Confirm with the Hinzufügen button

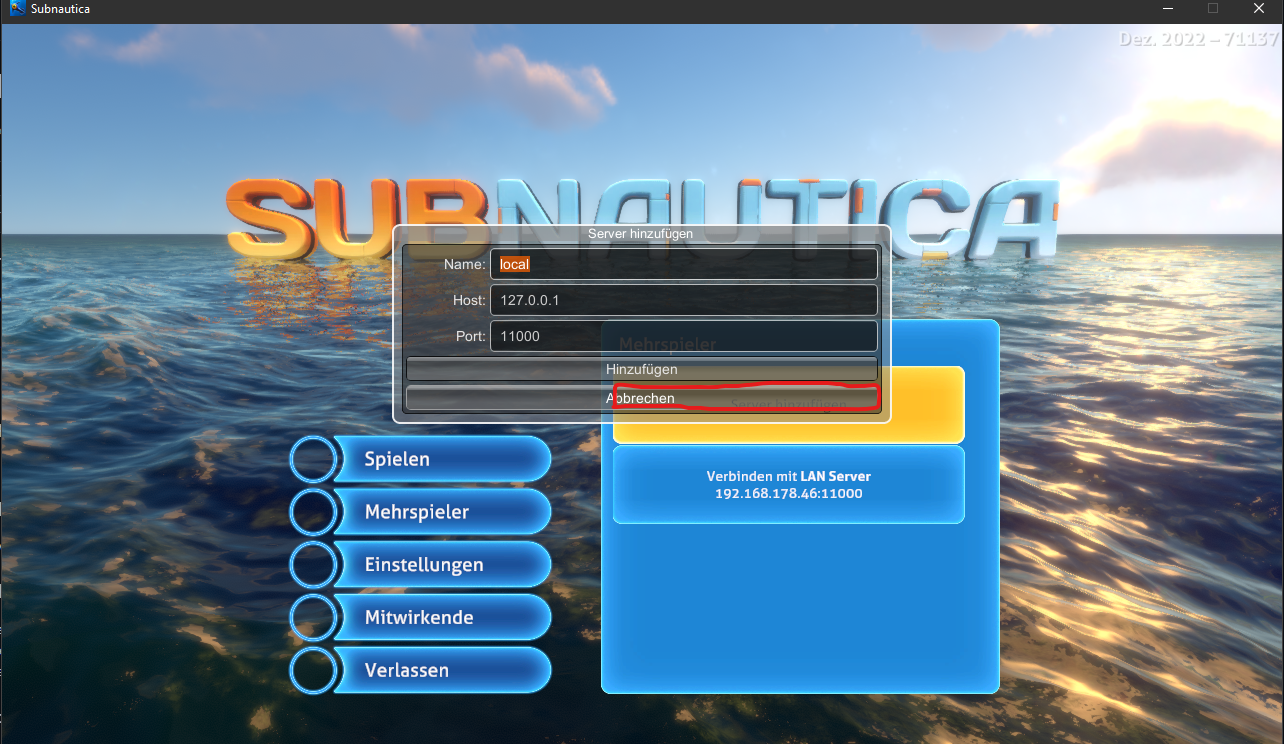(x=641, y=369)
